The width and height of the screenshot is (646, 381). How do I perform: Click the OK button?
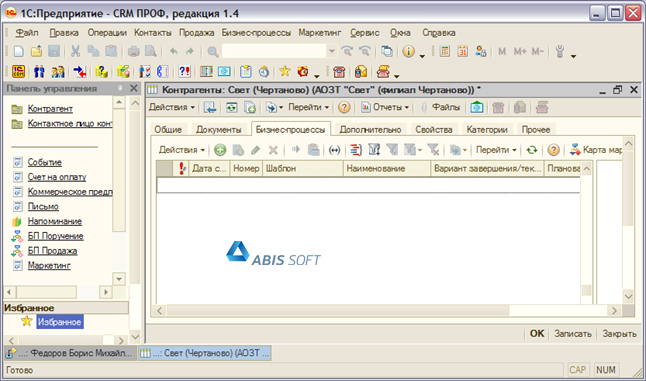pyautogui.click(x=536, y=334)
